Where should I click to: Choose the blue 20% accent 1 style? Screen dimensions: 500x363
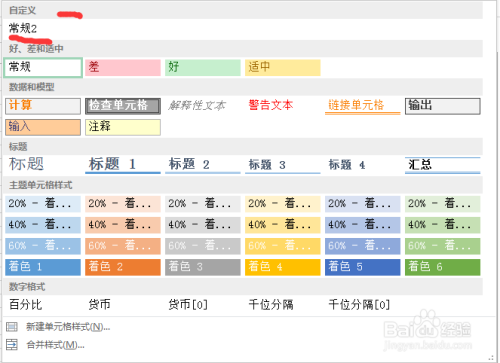43,204
